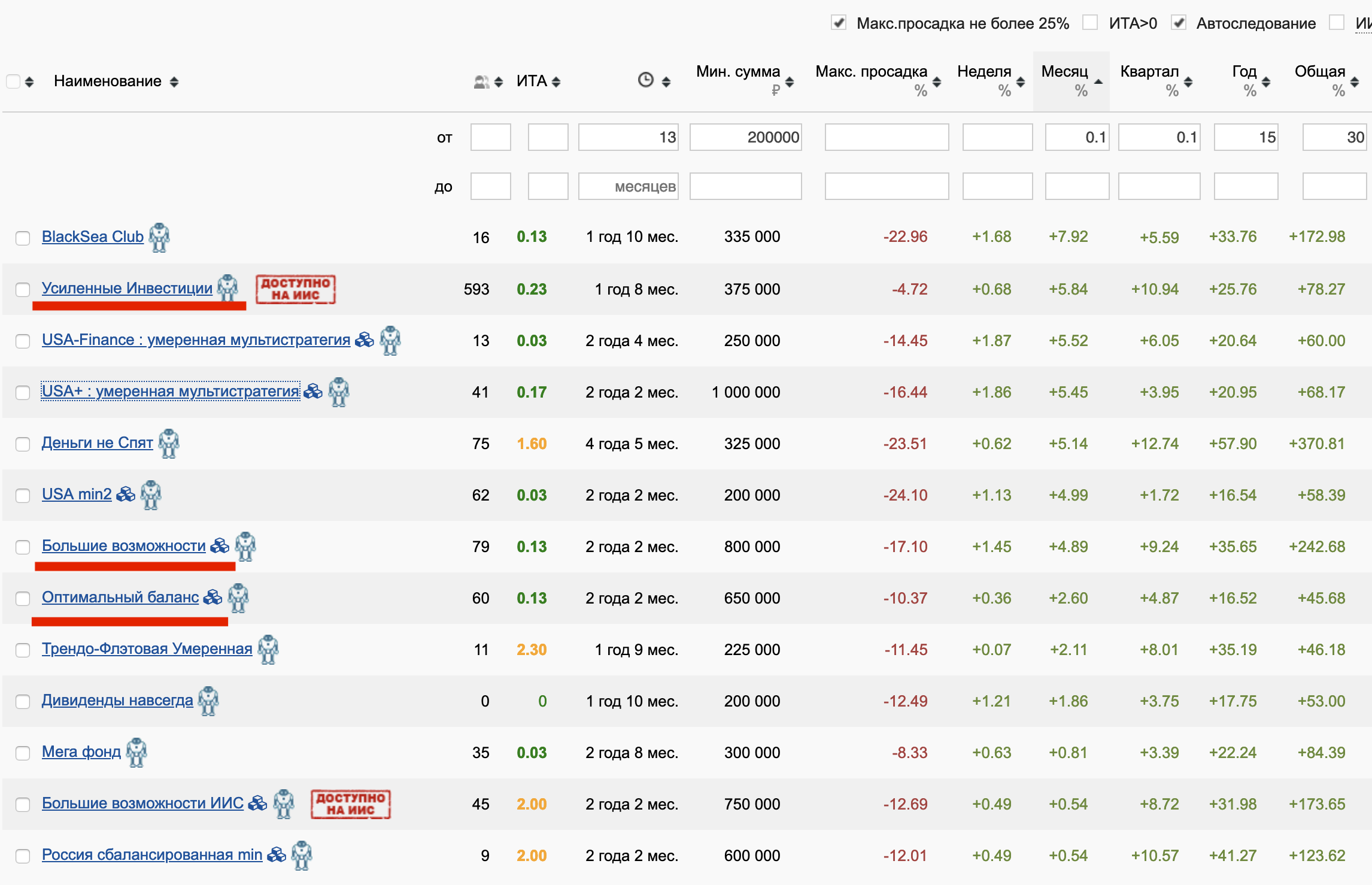Click the 'от' Мин. сумма field with 200000
Image resolution: width=1372 pixels, height=885 pixels.
pyautogui.click(x=746, y=137)
